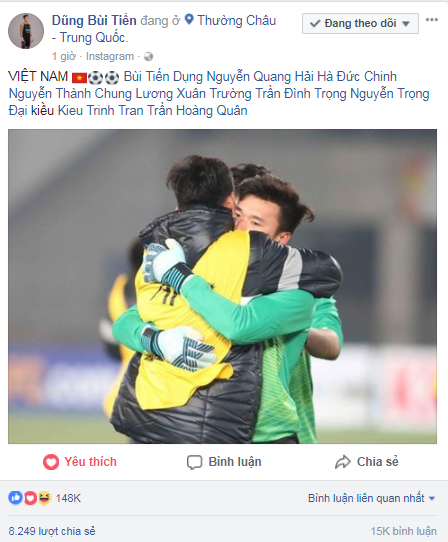Expand the Bình luận liên quan nhất sorter
Image resolution: width=448 pixels, height=542 pixels.
[x=371, y=498]
